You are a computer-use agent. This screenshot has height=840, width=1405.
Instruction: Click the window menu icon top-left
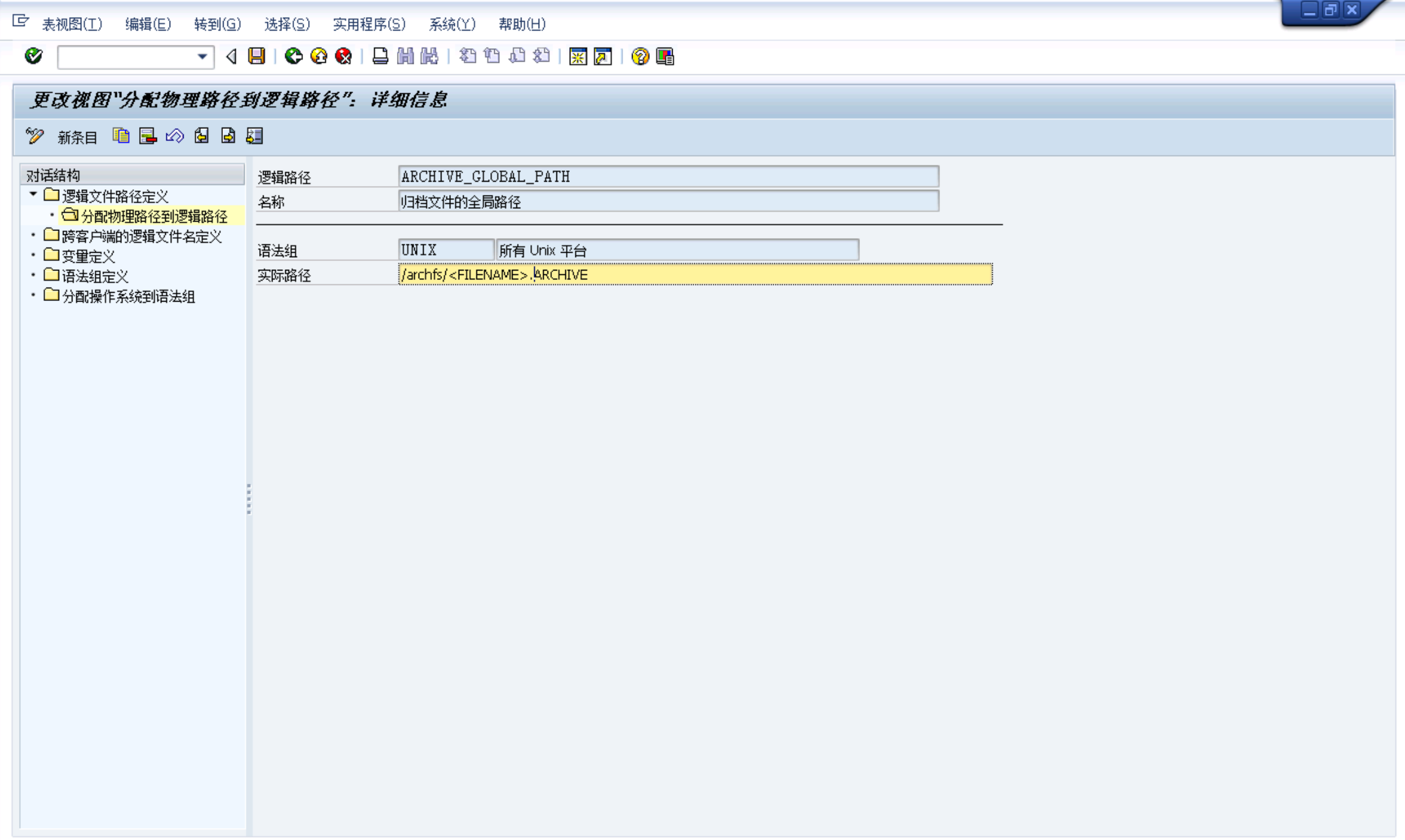coord(20,22)
